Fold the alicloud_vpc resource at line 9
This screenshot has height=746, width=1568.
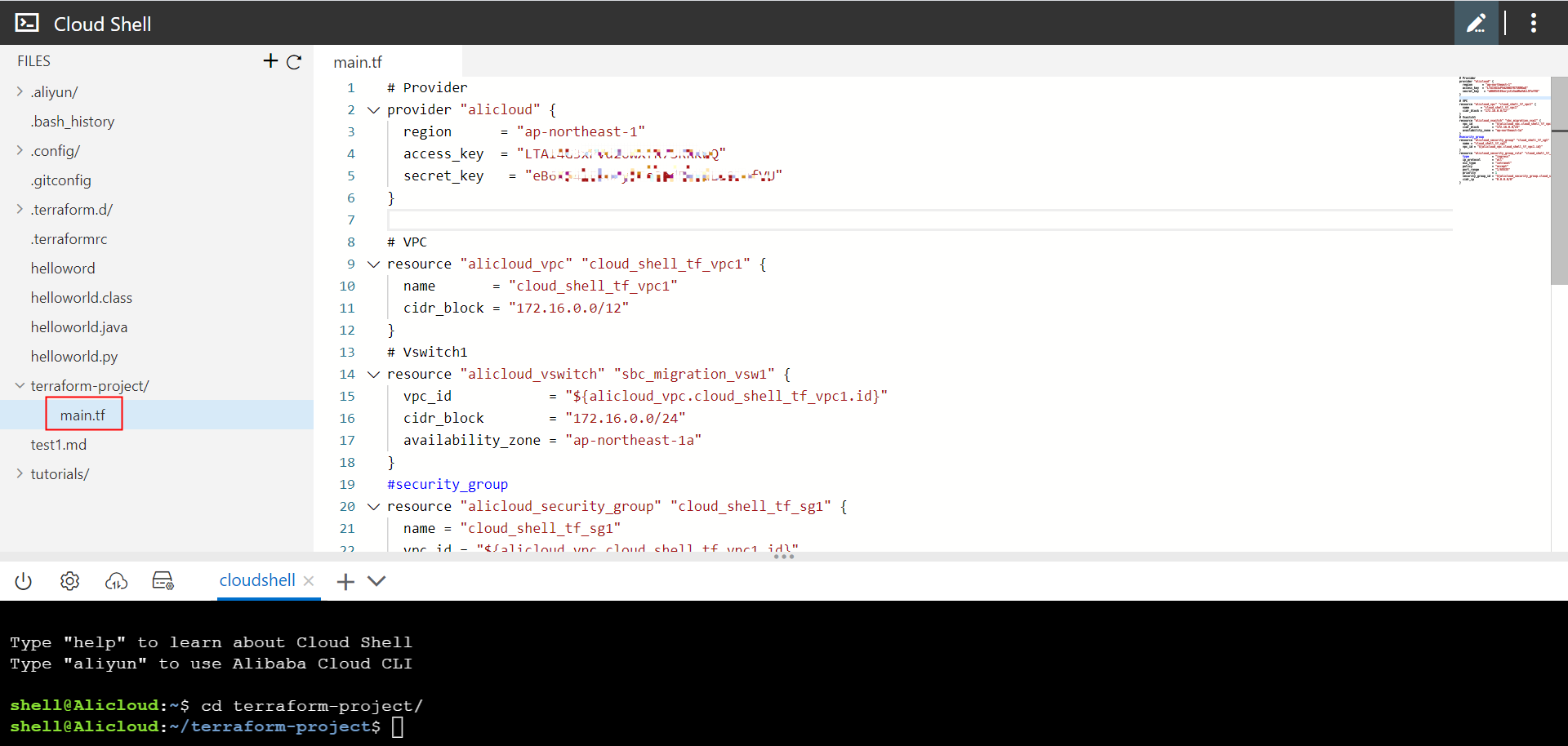(373, 264)
